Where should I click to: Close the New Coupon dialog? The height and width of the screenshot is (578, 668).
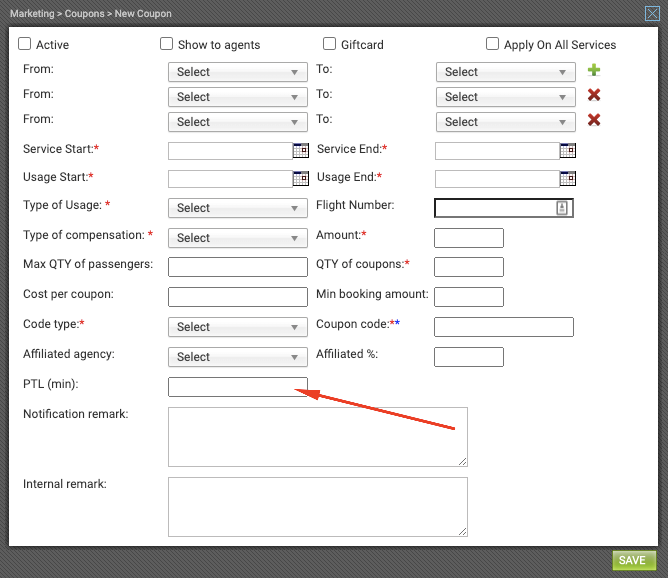tap(652, 14)
